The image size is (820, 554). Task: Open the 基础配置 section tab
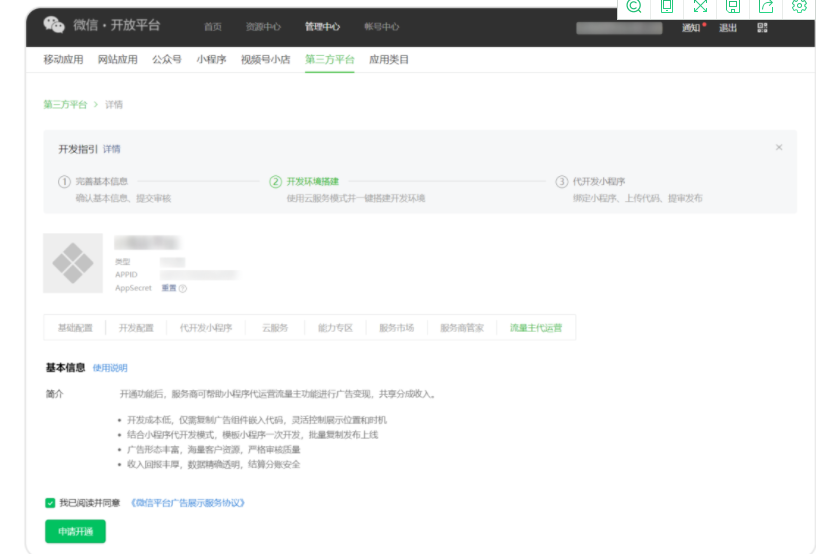coord(75,328)
